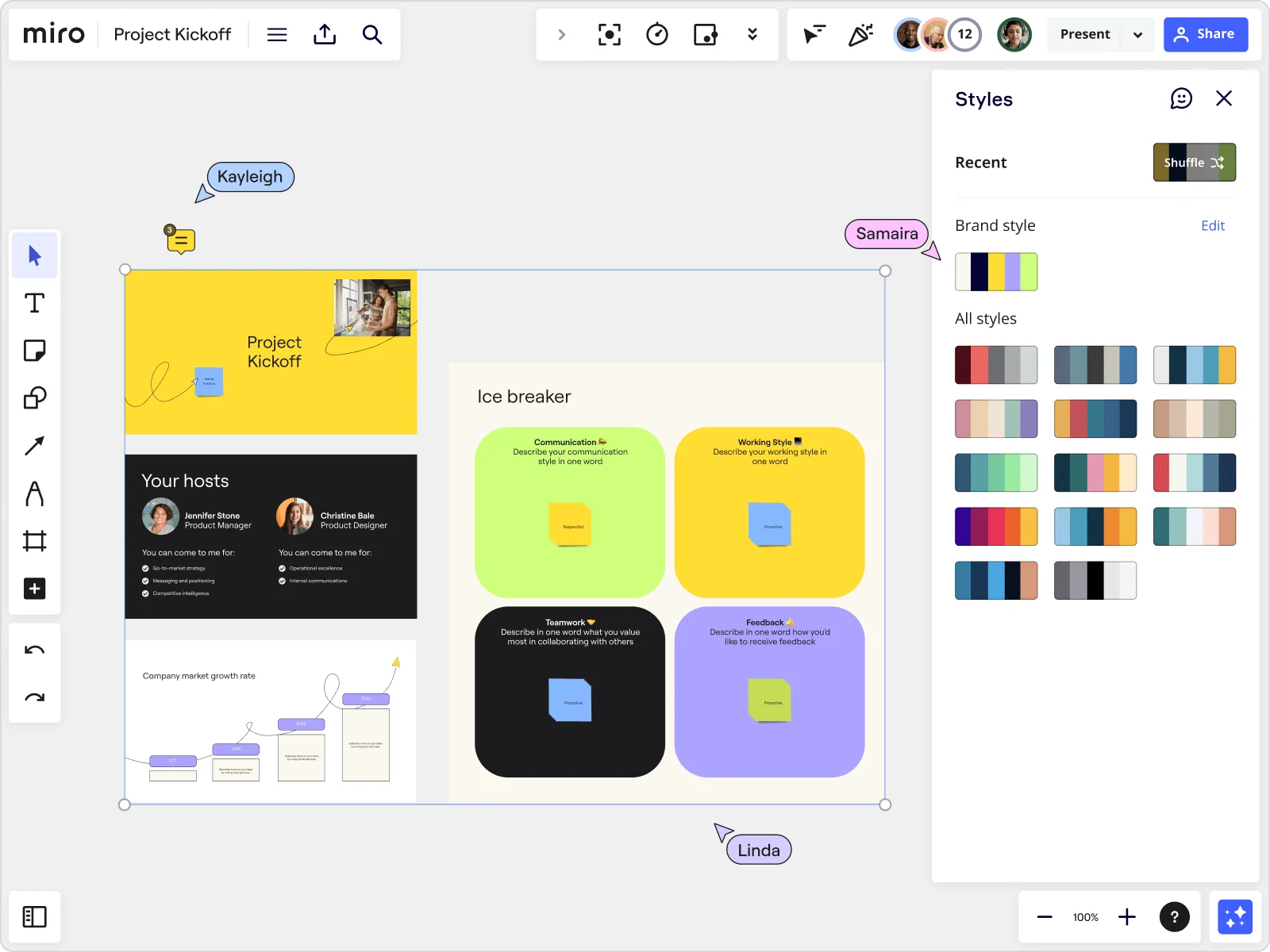
Task: Apply the teal-white-salmon style palette
Action: pyautogui.click(x=1195, y=527)
